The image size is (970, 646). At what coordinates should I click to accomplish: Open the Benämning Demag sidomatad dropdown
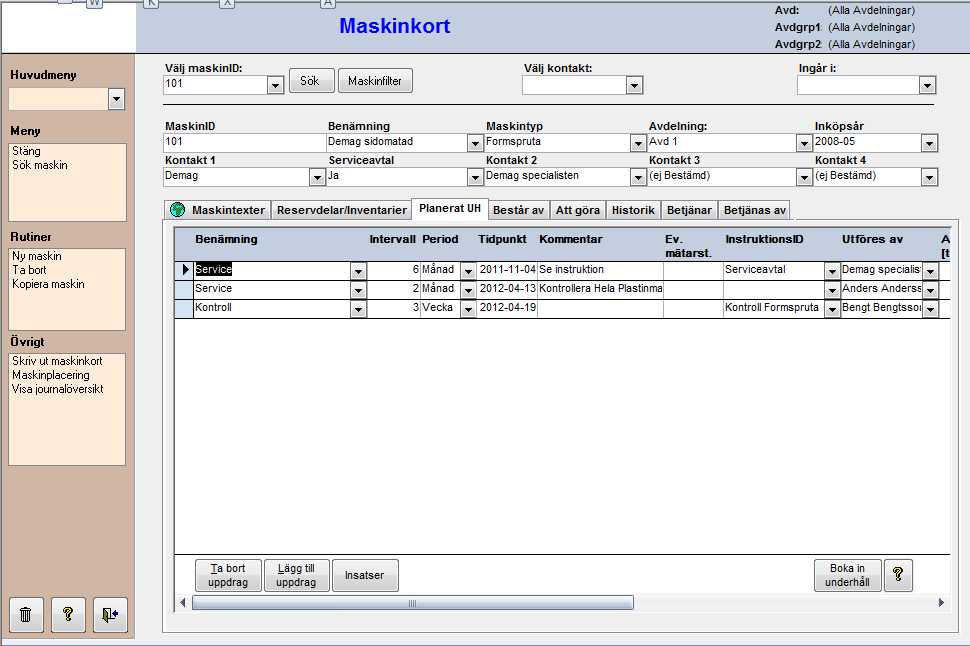(x=474, y=144)
